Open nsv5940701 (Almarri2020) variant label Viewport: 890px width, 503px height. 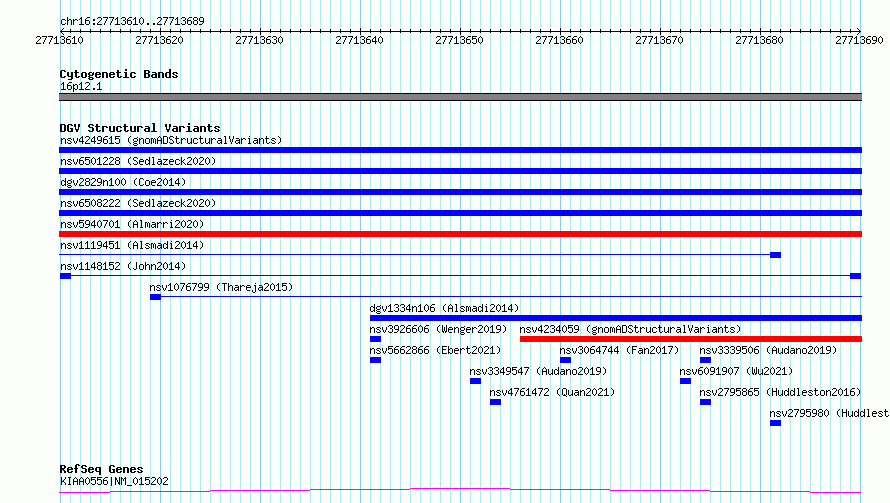click(x=132, y=224)
